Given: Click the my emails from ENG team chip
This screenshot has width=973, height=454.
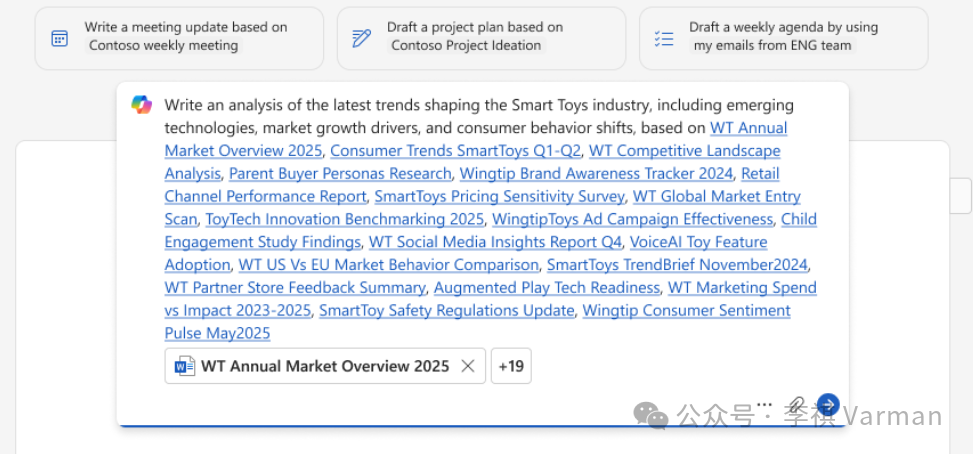Looking at the screenshot, I should pos(773,45).
